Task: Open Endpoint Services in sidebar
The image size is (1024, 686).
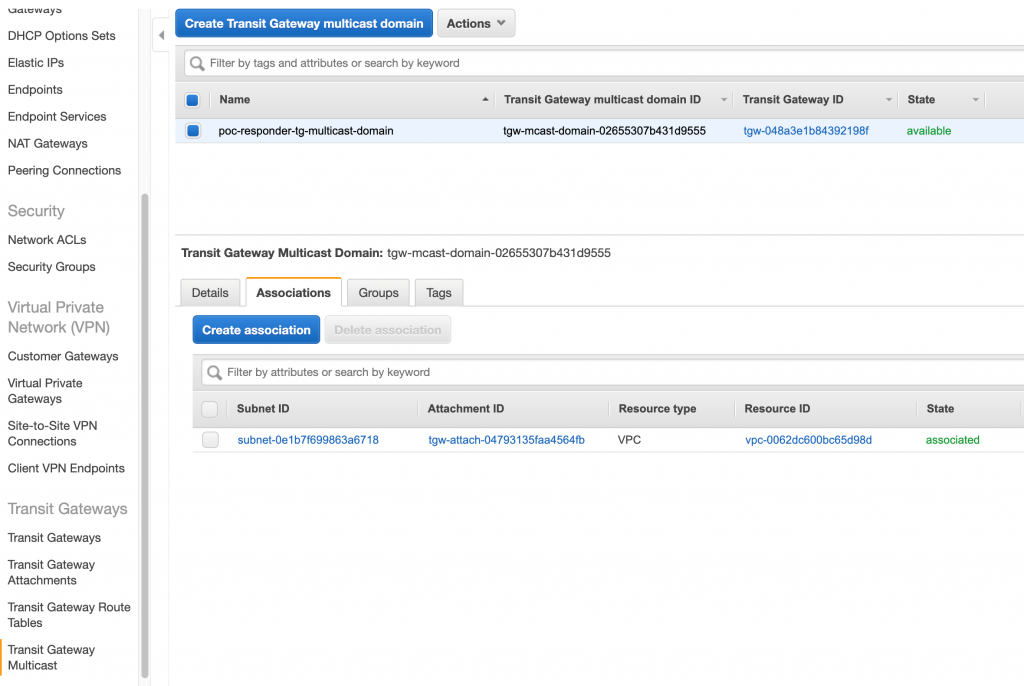Action: pos(57,116)
